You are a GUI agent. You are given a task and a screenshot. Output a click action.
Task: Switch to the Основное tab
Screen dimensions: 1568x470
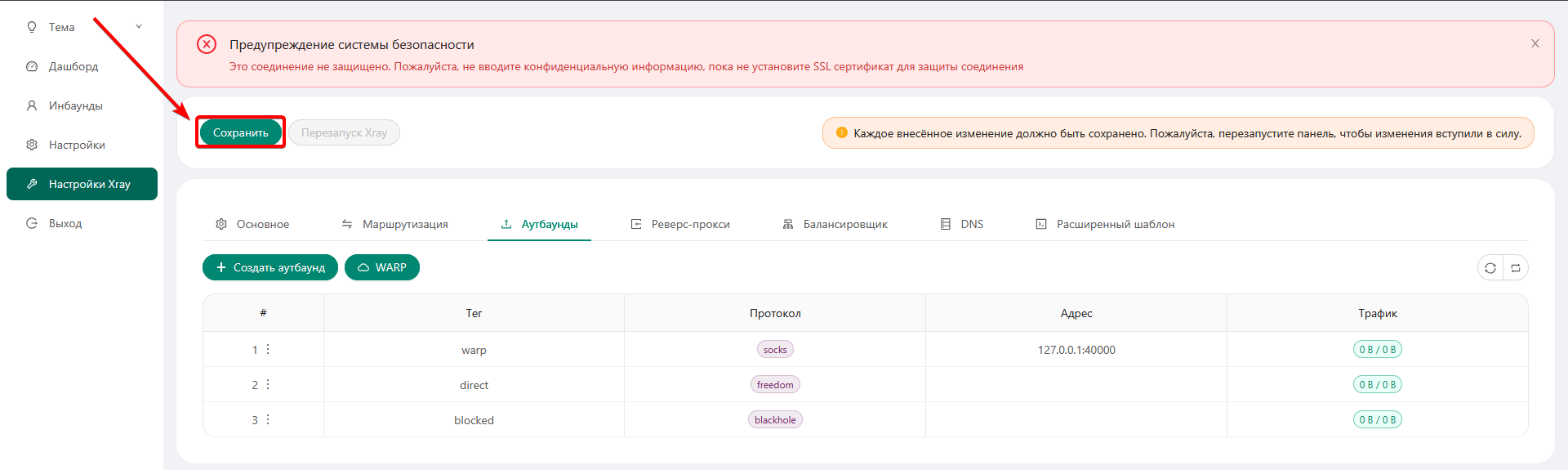tap(253, 224)
